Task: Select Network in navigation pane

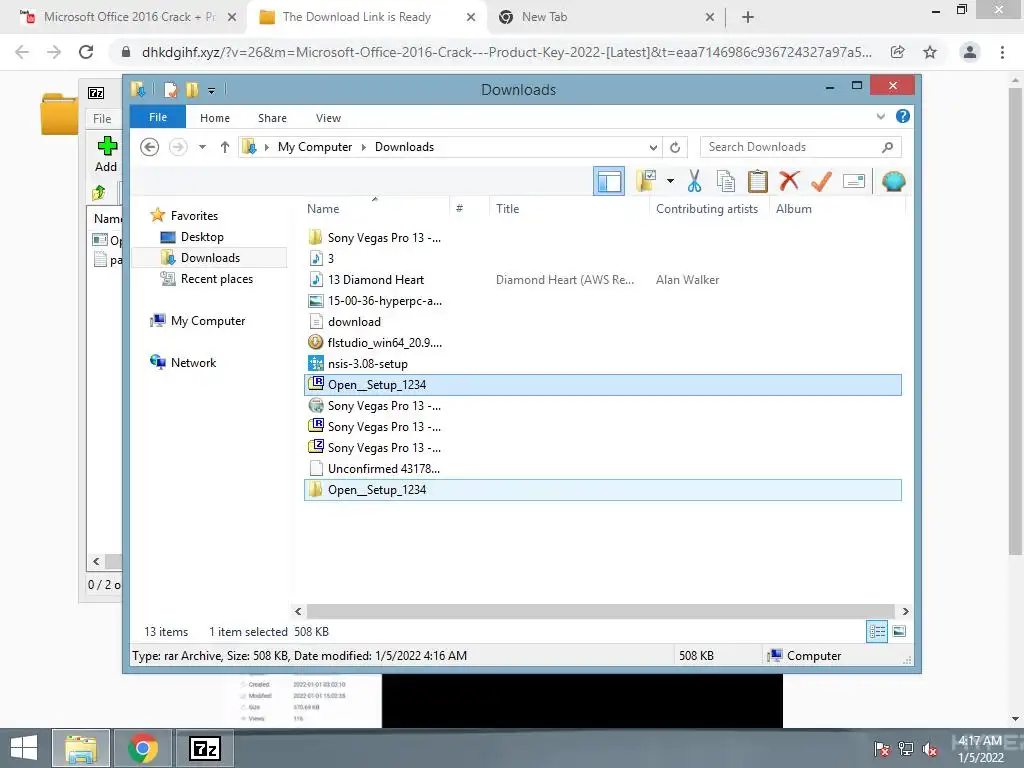Action: point(193,362)
